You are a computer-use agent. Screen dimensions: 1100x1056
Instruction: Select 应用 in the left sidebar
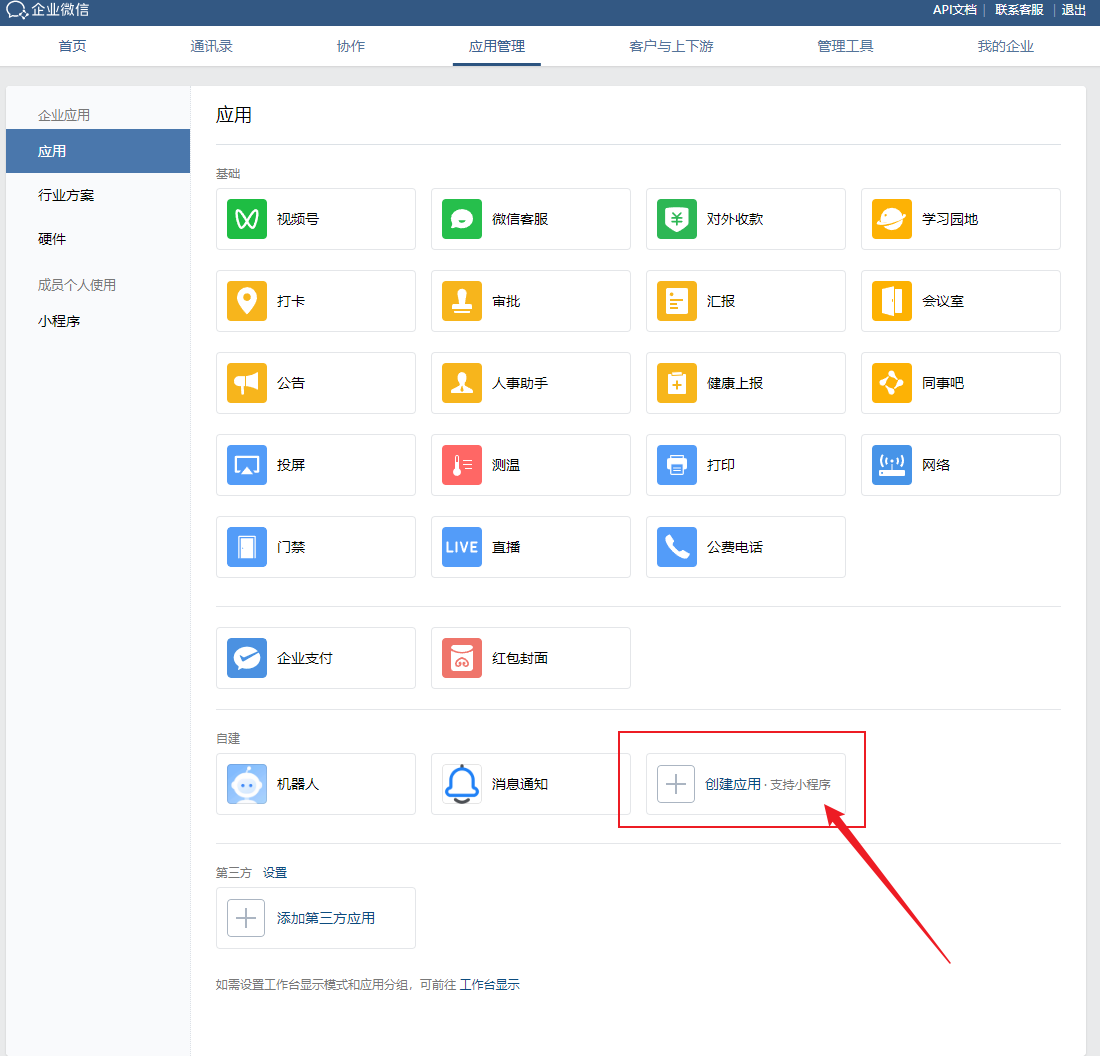coord(98,151)
